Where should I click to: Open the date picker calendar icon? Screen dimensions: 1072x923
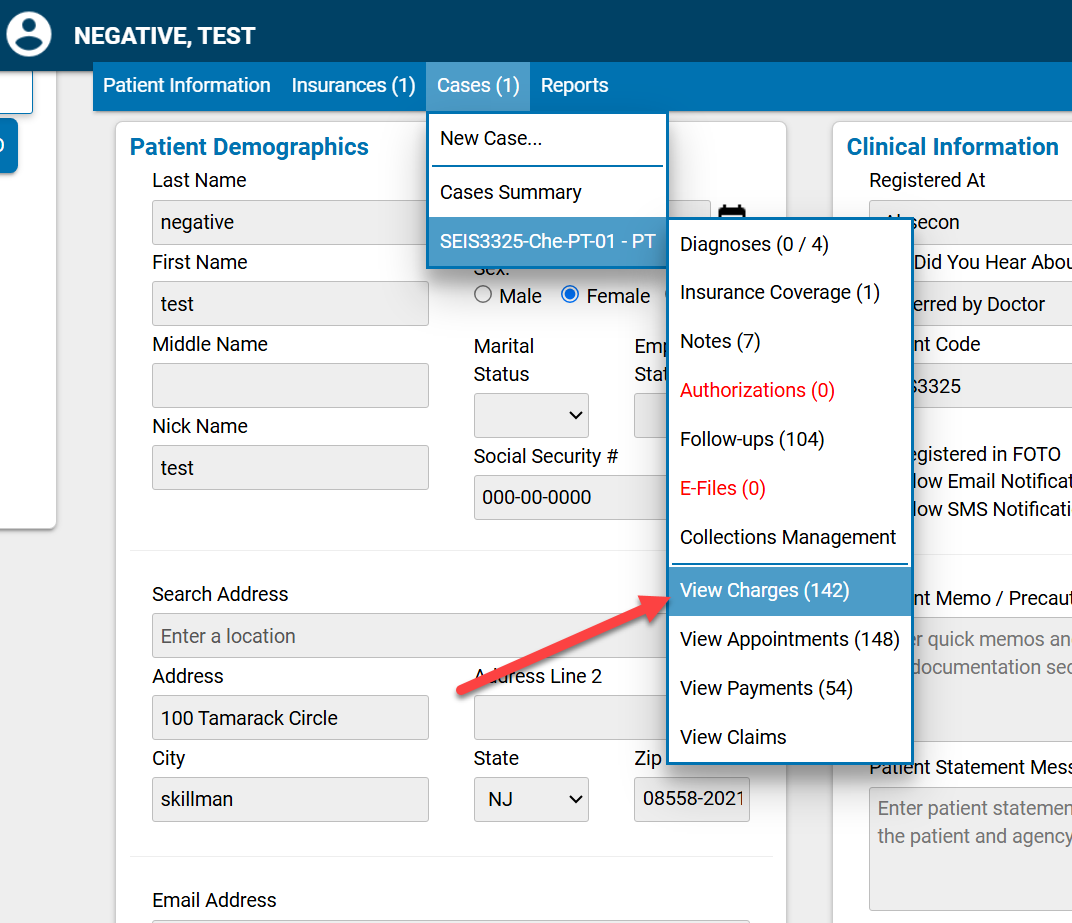click(732, 214)
